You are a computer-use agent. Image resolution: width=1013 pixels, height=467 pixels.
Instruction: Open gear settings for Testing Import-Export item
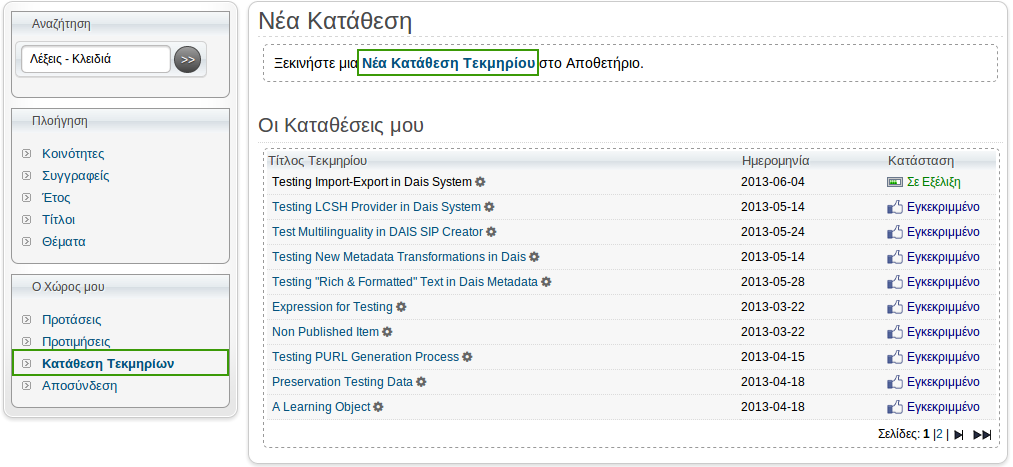click(x=480, y=182)
